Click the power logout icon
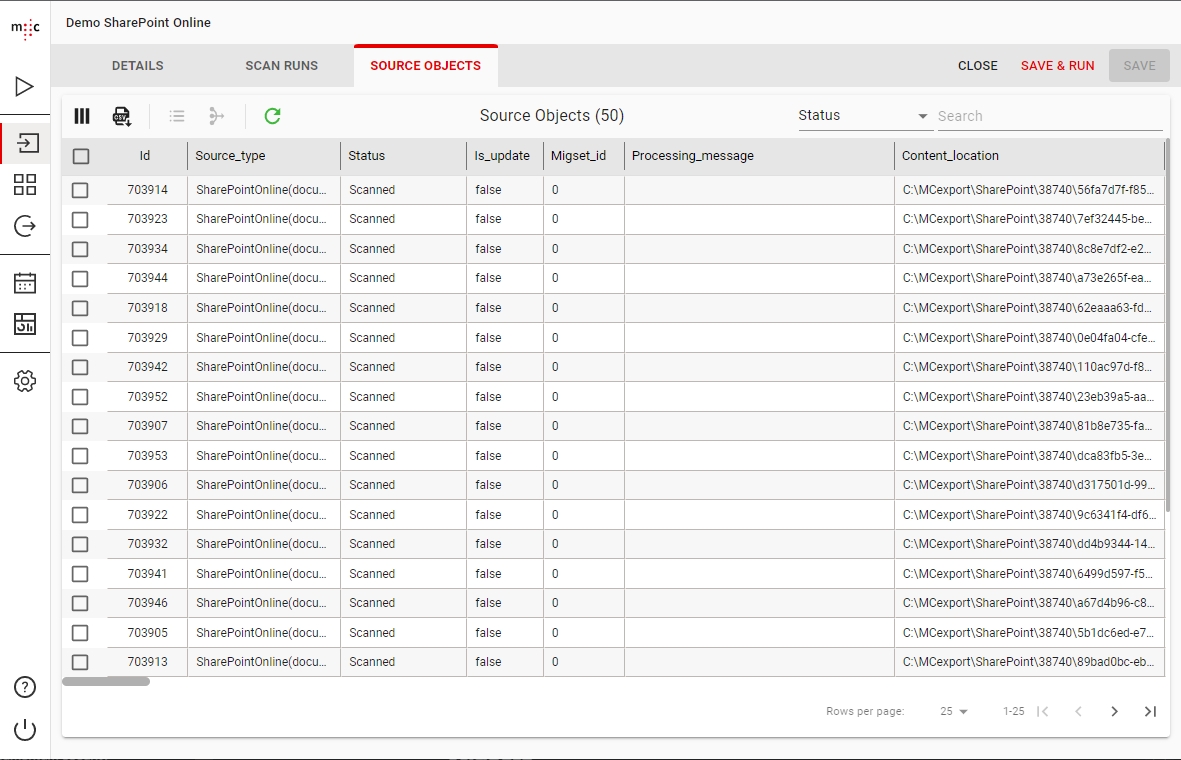1181x760 pixels. click(25, 730)
